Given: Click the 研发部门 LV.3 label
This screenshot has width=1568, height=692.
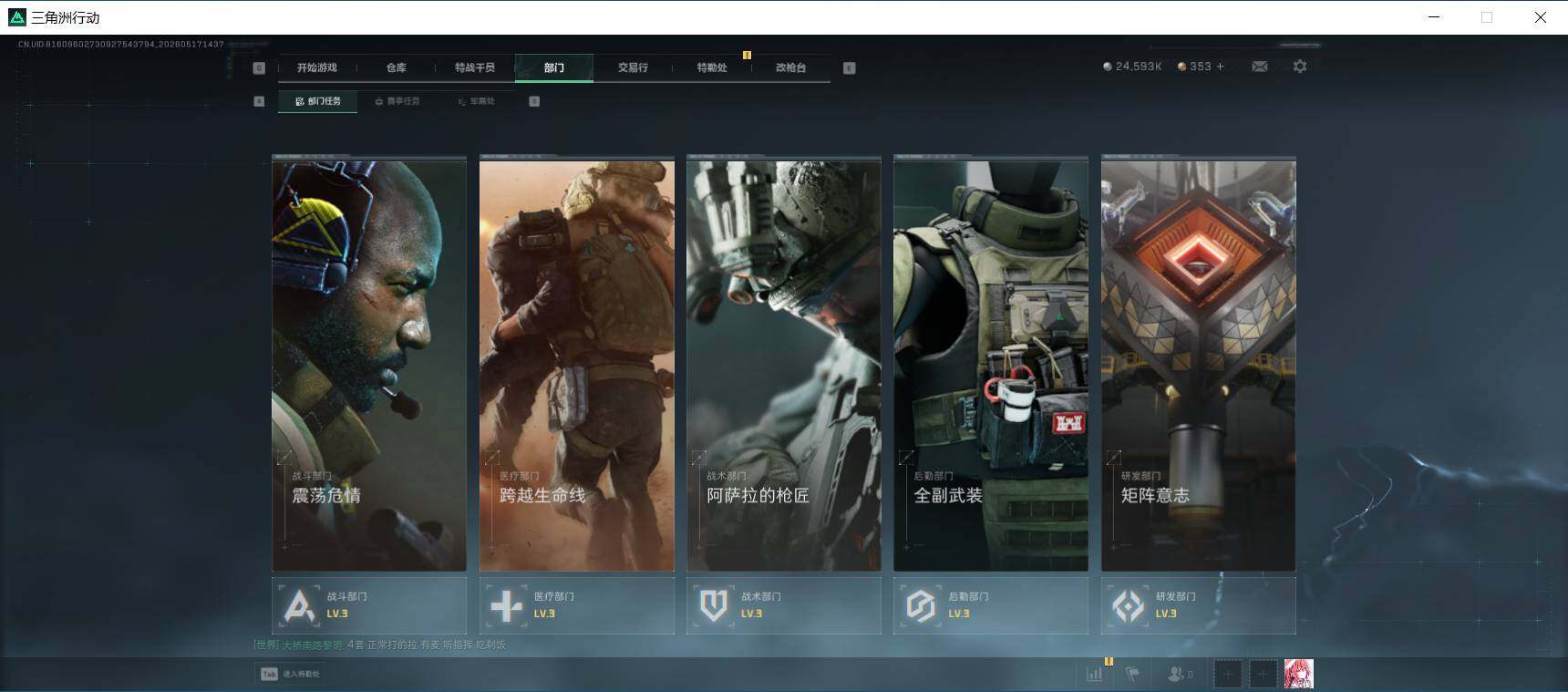Looking at the screenshot, I should click(x=1166, y=614).
